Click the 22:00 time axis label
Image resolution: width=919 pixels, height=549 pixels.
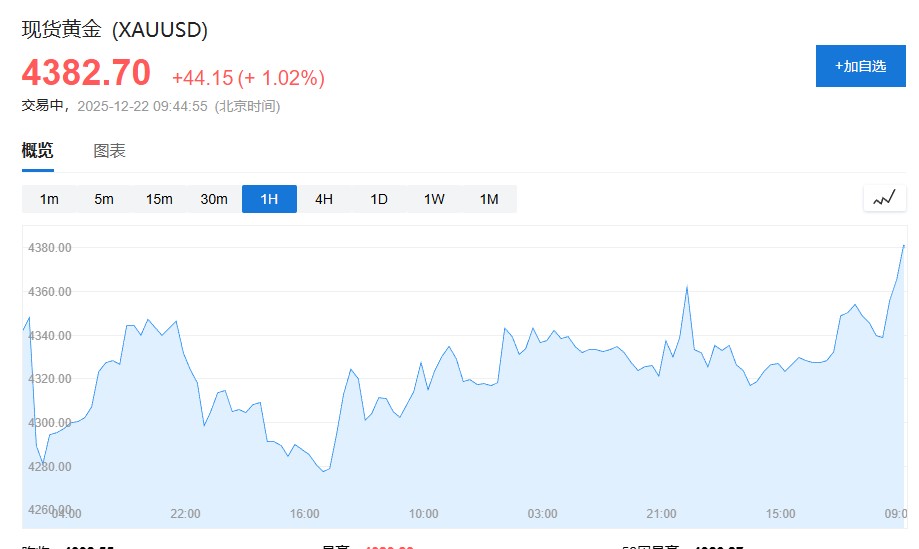(186, 514)
